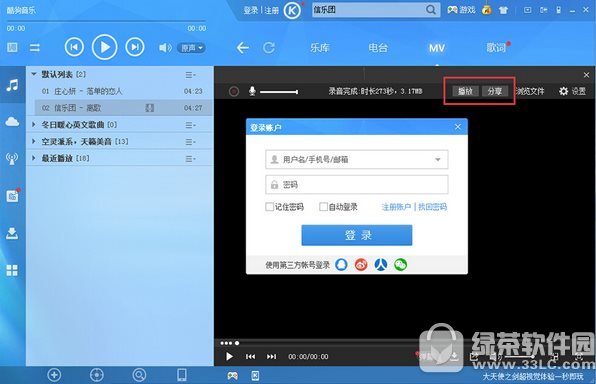
Task: Switch to the 电台 tab
Action: point(378,48)
